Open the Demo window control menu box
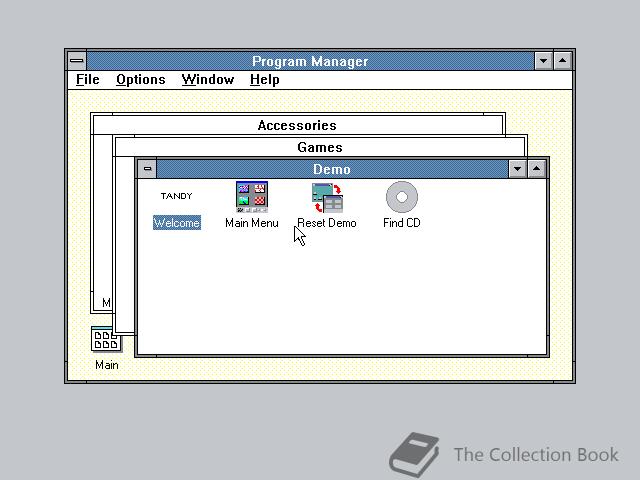 [x=147, y=169]
